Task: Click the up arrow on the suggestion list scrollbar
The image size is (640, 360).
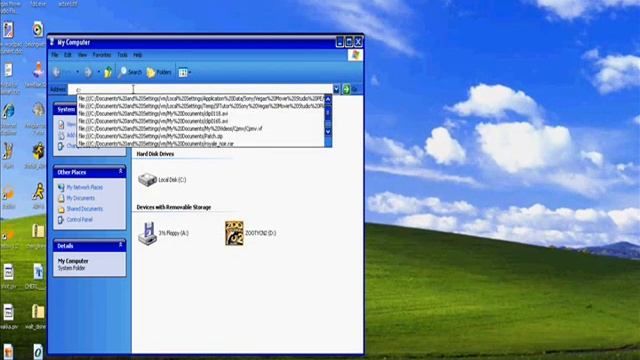Action: [328, 99]
